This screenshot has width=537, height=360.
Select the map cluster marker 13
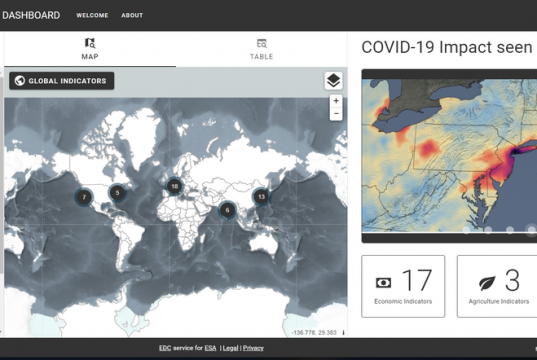point(261,197)
